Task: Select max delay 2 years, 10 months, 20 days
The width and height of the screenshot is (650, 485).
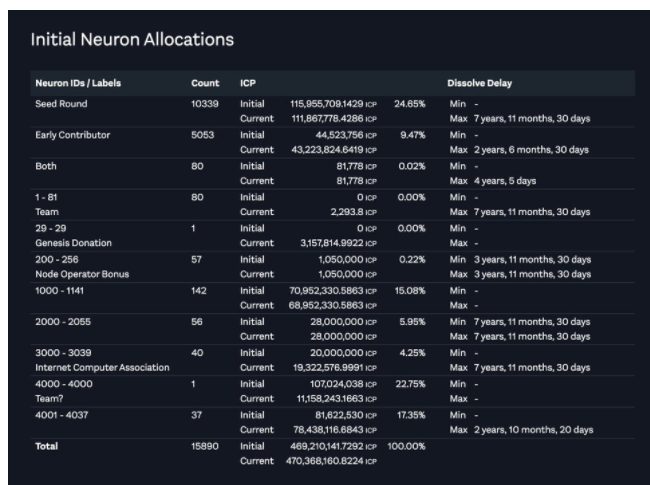Action: point(534,429)
